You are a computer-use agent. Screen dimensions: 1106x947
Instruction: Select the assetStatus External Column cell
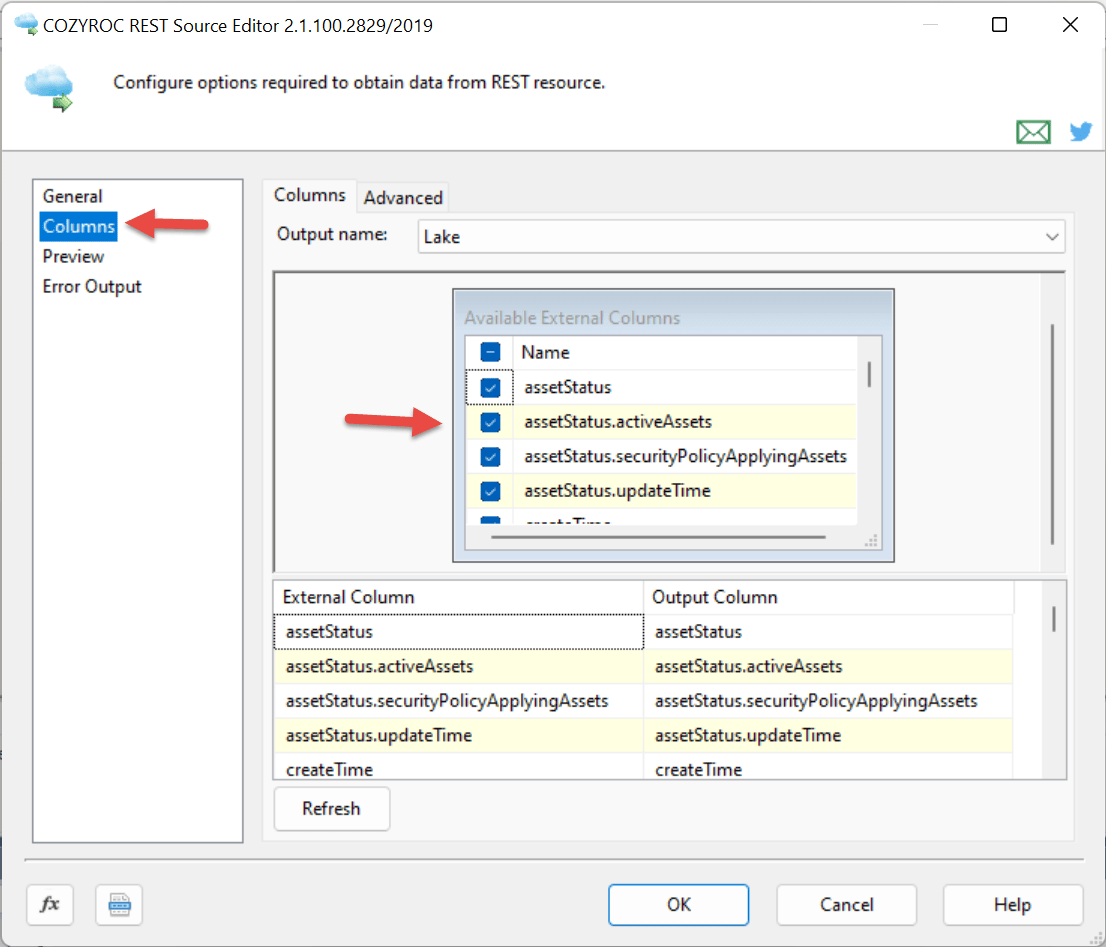pyautogui.click(x=458, y=632)
